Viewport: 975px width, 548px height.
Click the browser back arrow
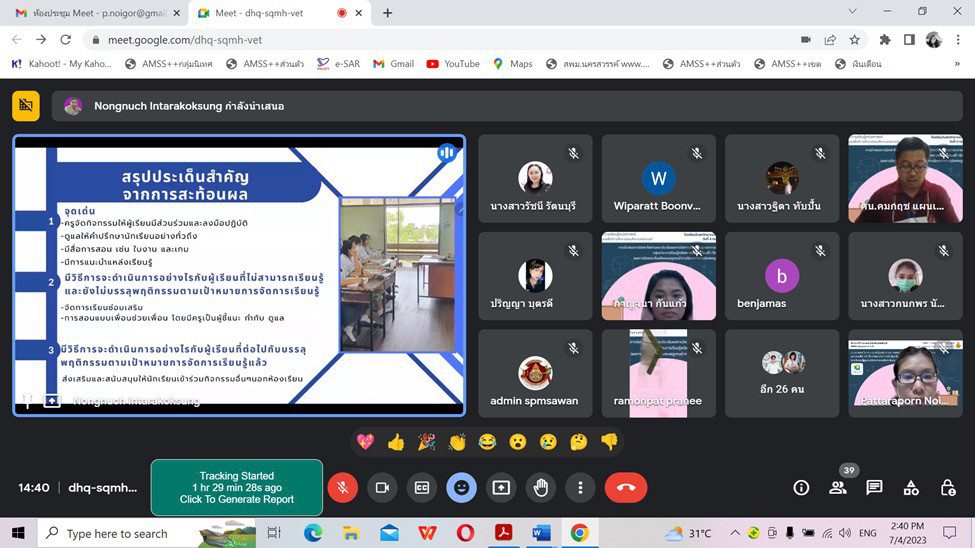[x=17, y=40]
